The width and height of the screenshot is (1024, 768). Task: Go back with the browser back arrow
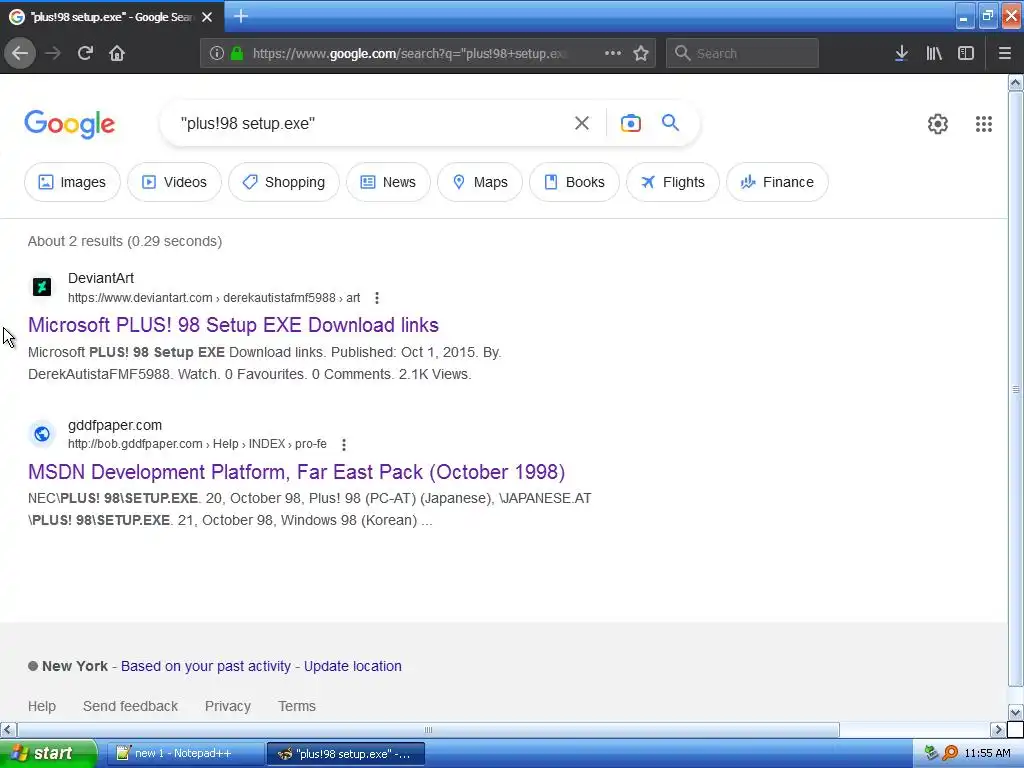pos(20,53)
